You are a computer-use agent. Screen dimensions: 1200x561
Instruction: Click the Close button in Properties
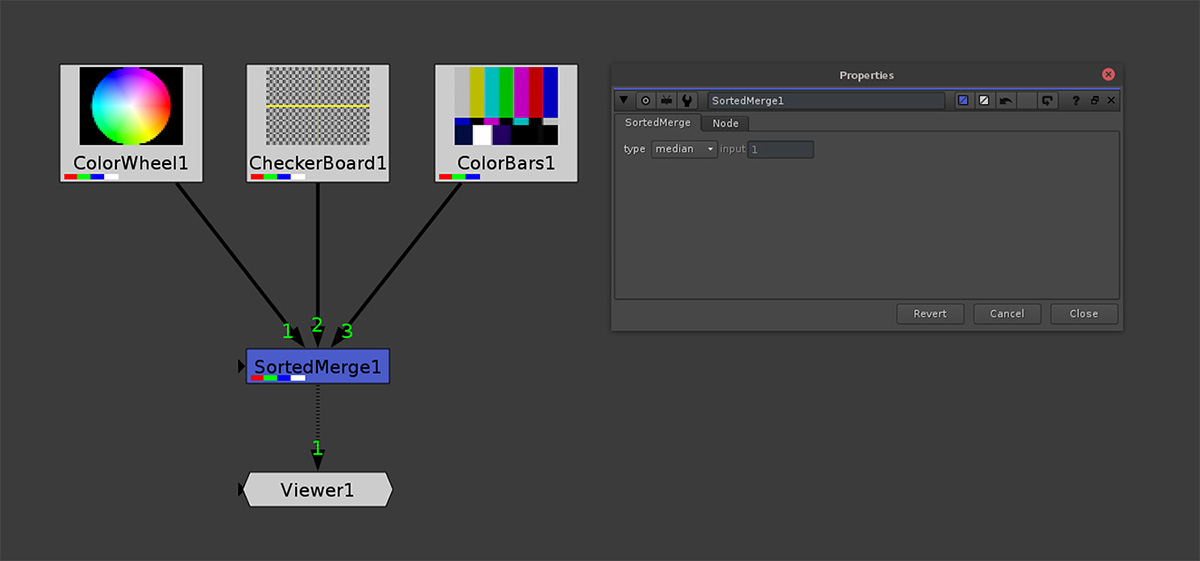coord(1084,314)
